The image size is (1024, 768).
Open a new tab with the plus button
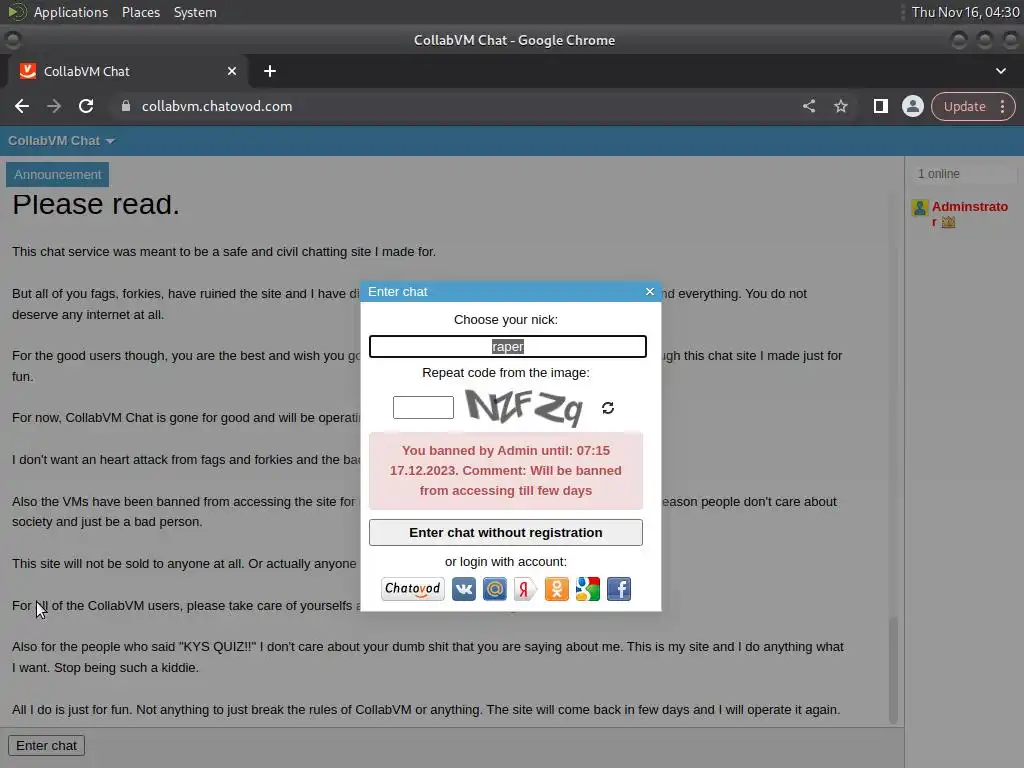(x=270, y=71)
